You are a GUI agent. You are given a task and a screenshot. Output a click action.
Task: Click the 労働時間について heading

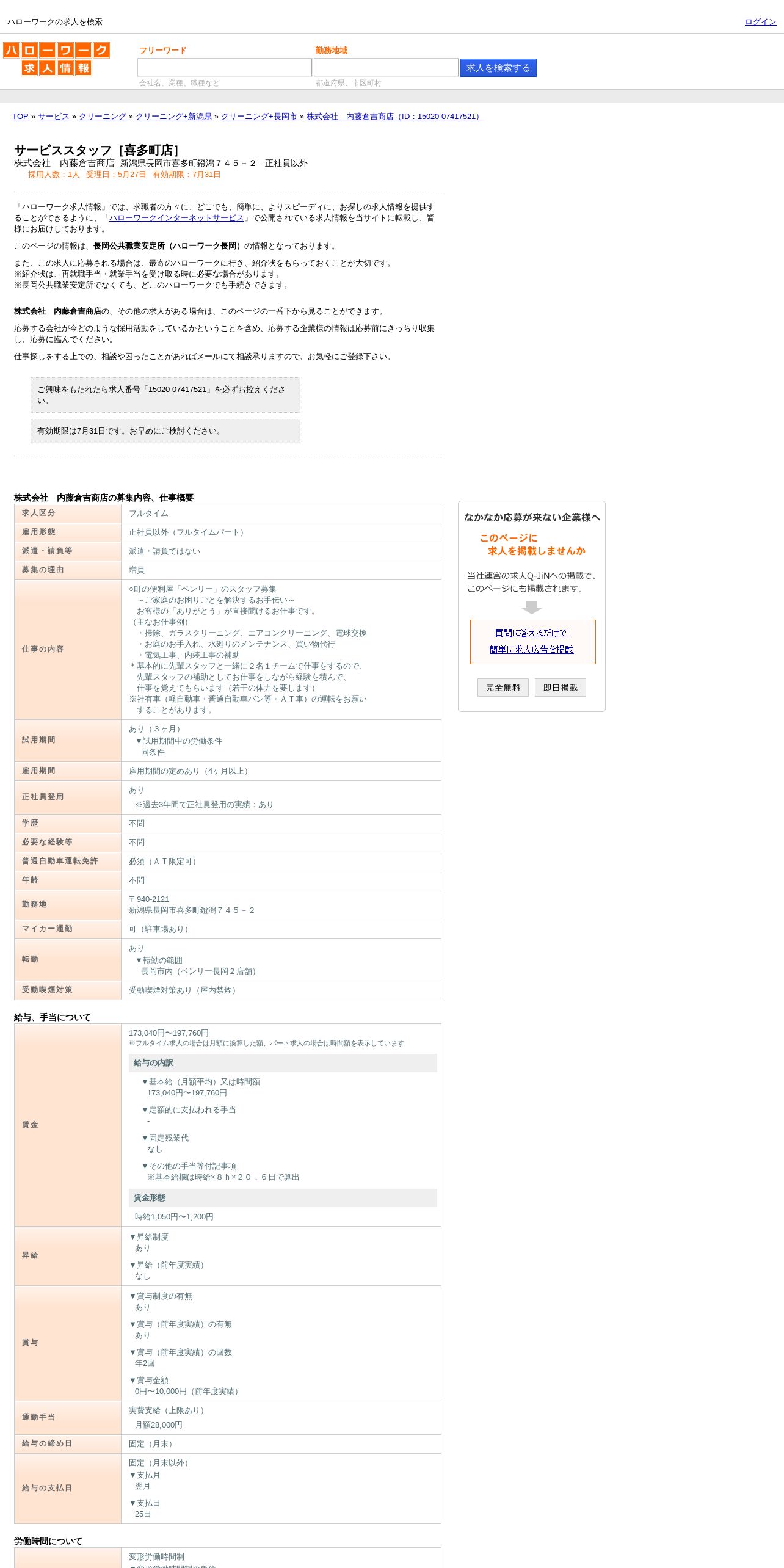point(48,1541)
